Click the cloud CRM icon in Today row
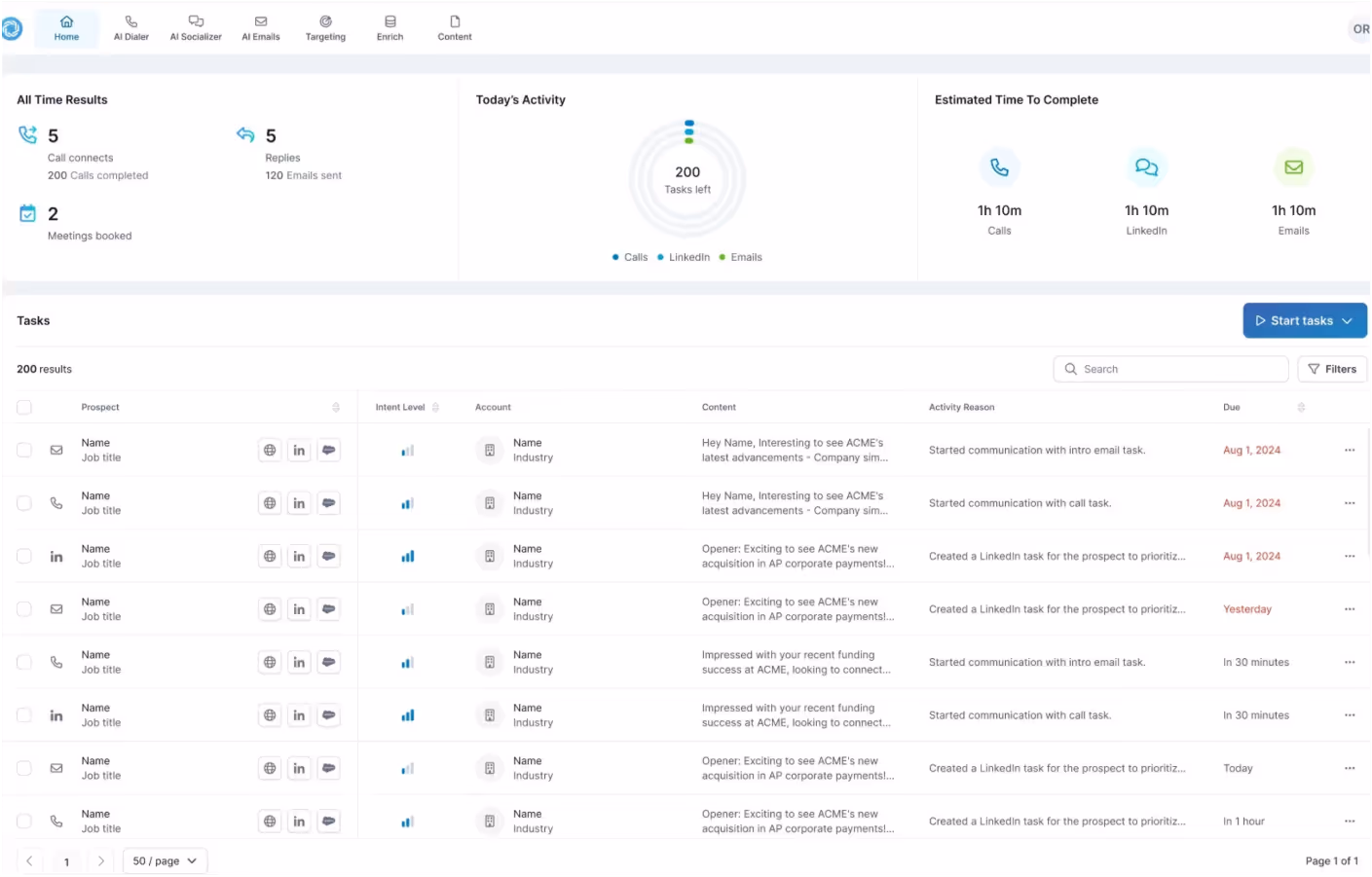Viewport: 1372px width, 877px height. [329, 768]
